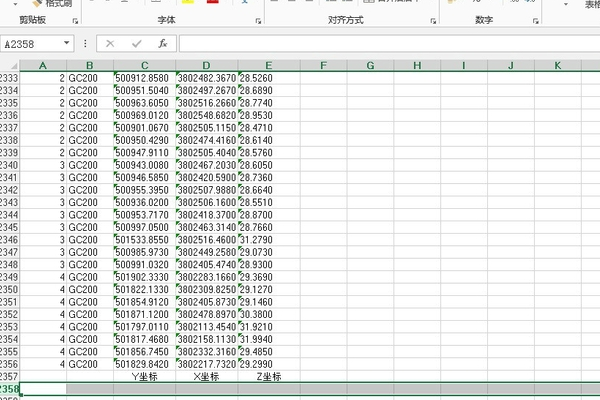Click the Cancel (X) formula bar icon
Image resolution: width=600 pixels, height=400 pixels.
pyautogui.click(x=110, y=44)
